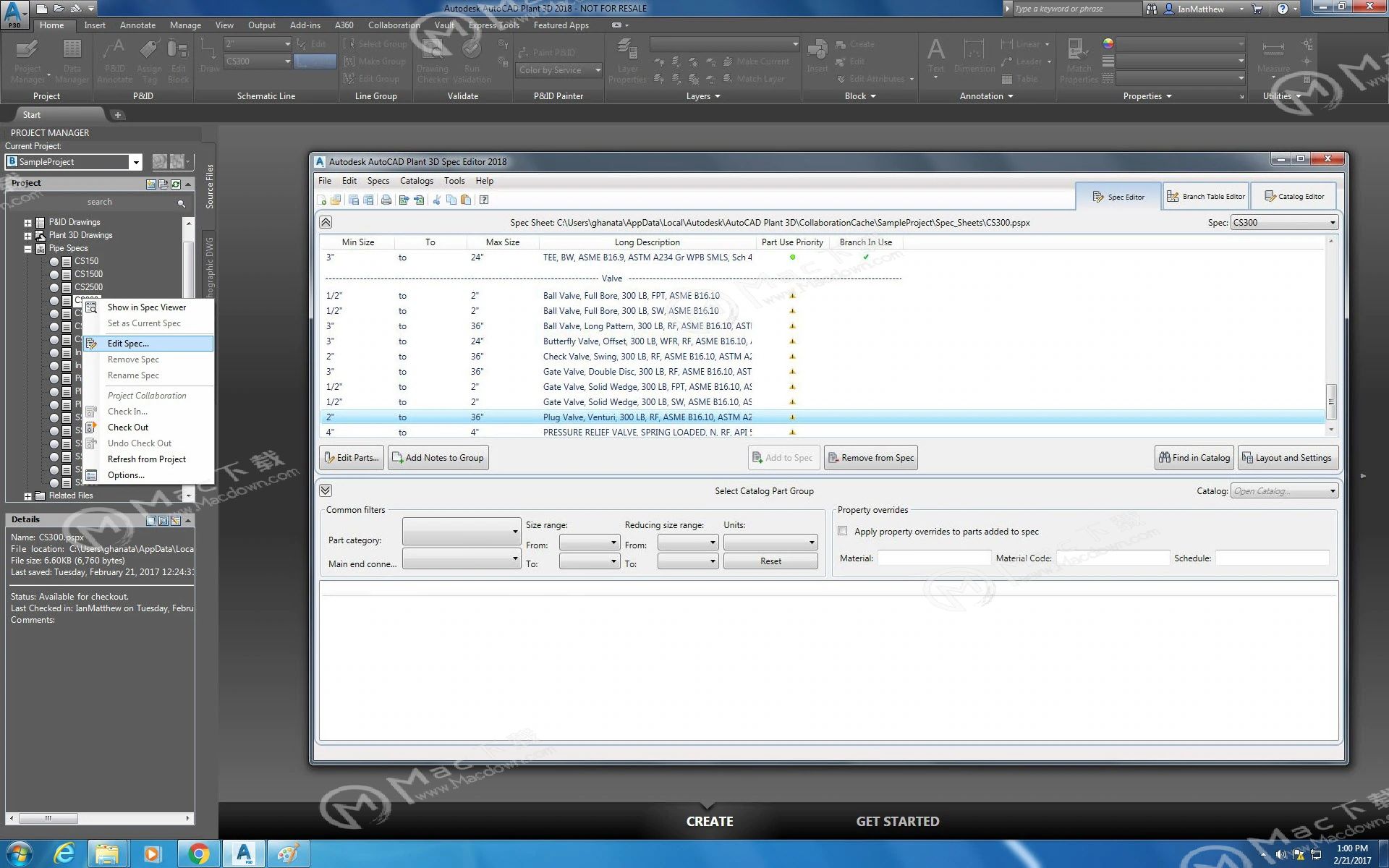Viewport: 1389px width, 868px height.
Task: Click the save icon in Spec Editor toolbar
Action: 354,200
